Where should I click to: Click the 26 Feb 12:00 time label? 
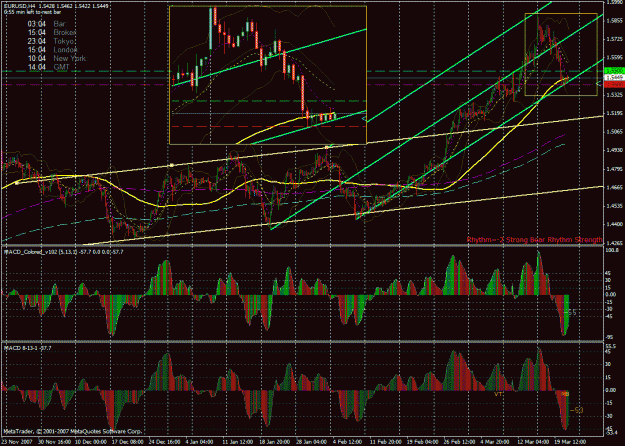point(459,442)
